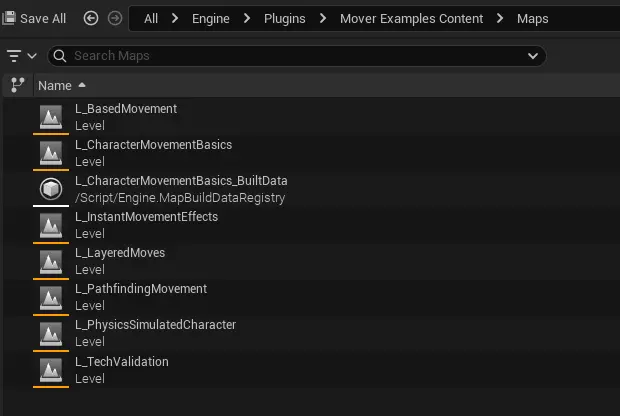Expand the chevron after Plugins in the path
This screenshot has width=620, height=416.
point(323,18)
